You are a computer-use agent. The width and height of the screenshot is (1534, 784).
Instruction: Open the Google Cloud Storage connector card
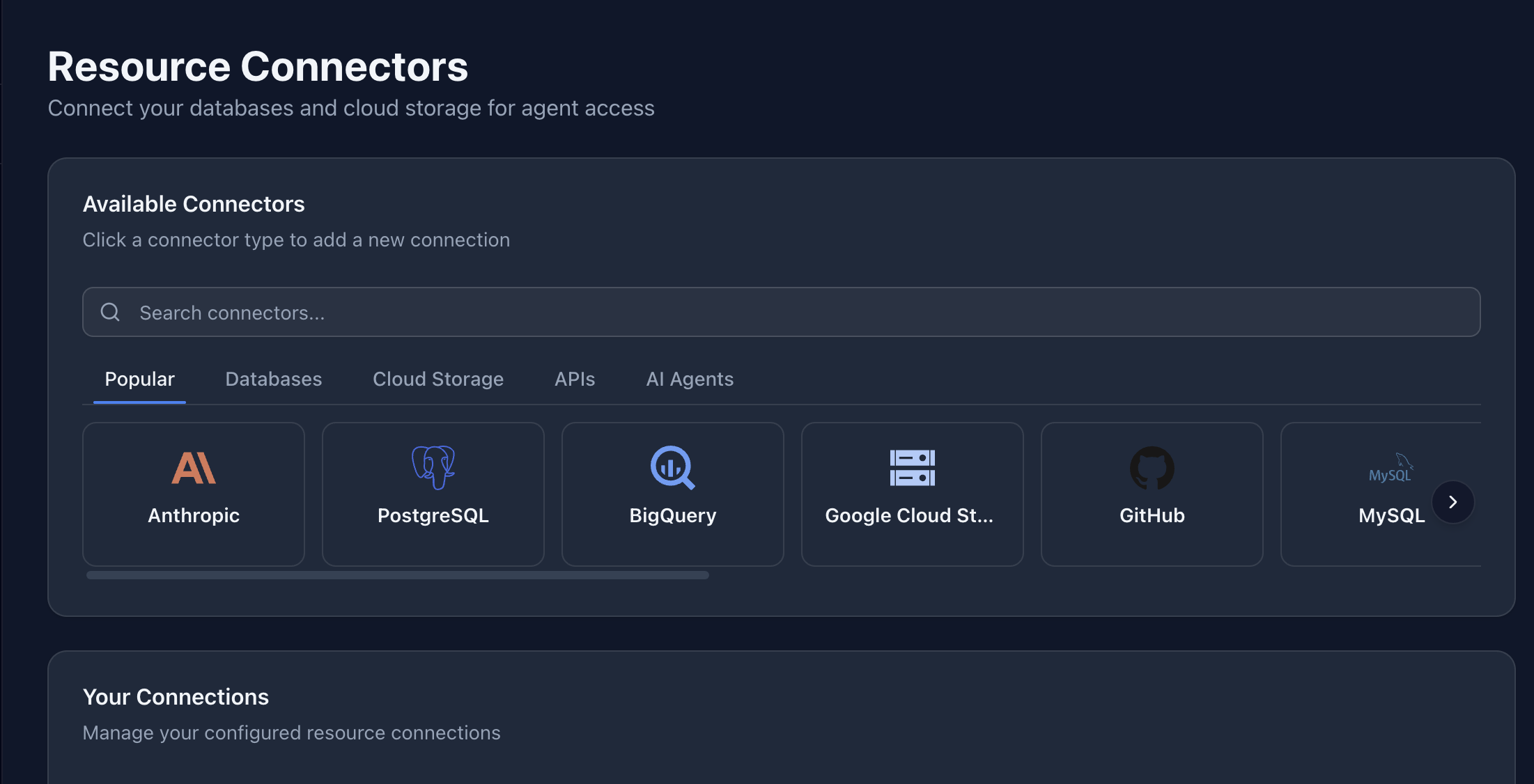(x=912, y=494)
